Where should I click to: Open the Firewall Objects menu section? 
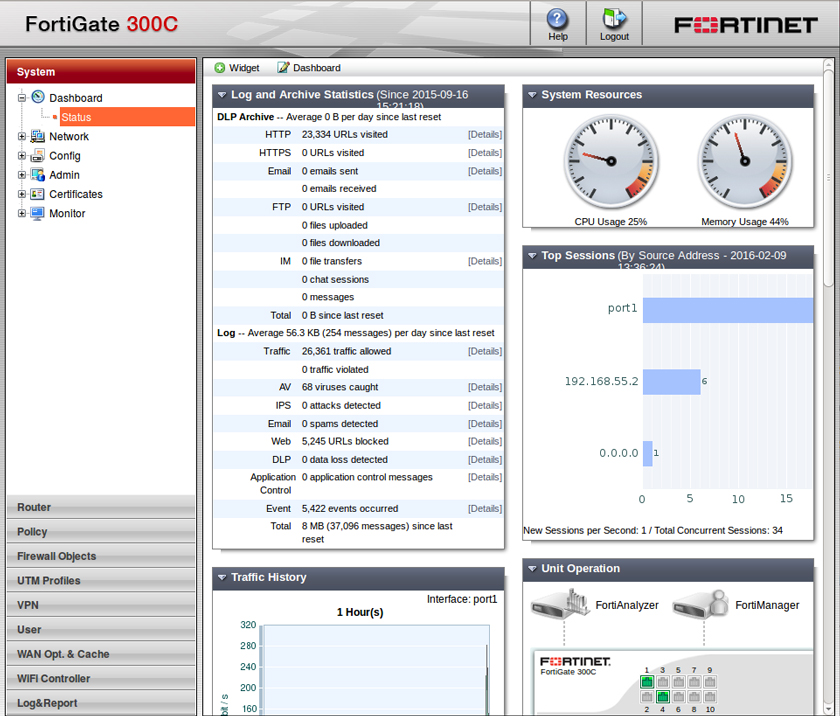101,556
